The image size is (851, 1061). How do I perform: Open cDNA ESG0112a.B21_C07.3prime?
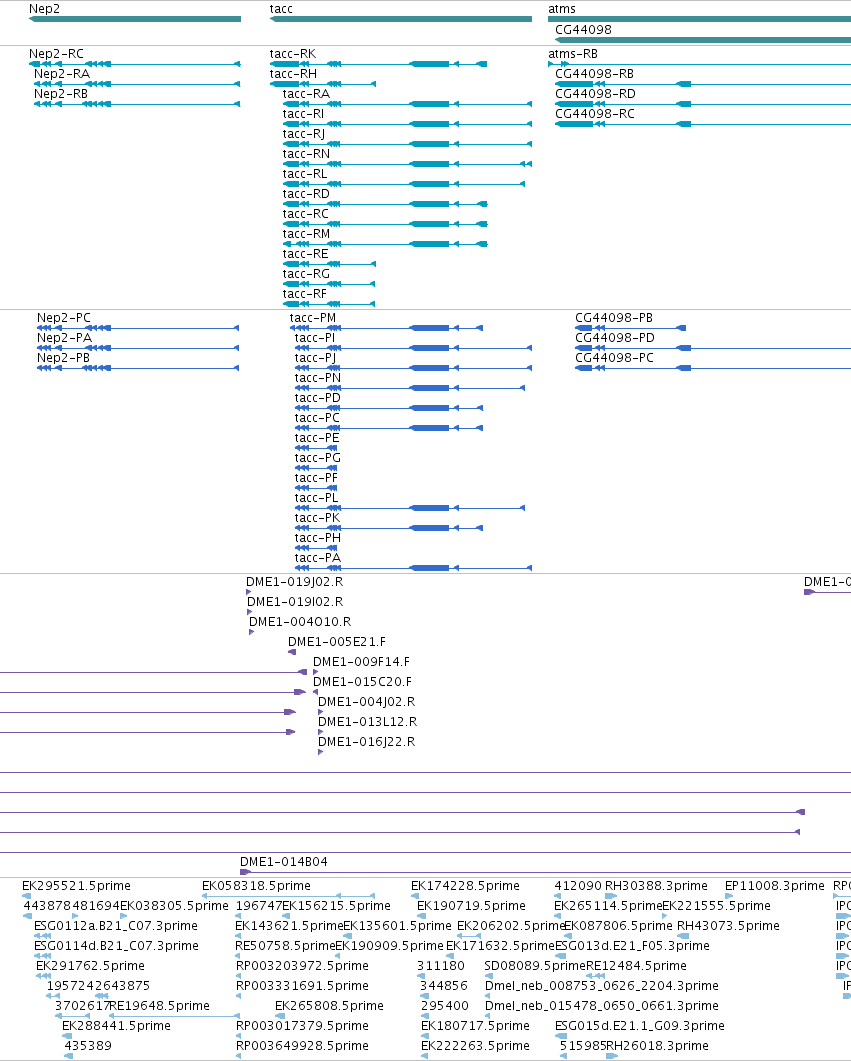coord(116,925)
